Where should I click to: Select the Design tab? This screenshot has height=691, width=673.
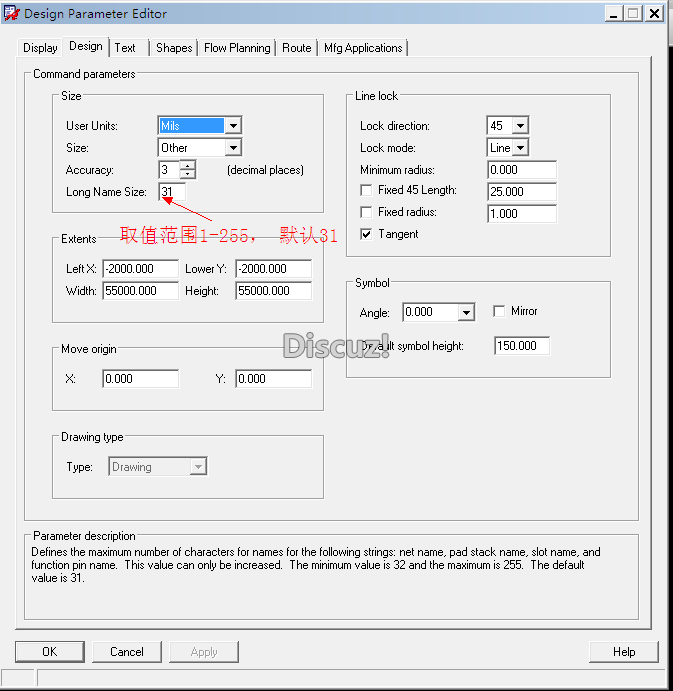pos(86,46)
